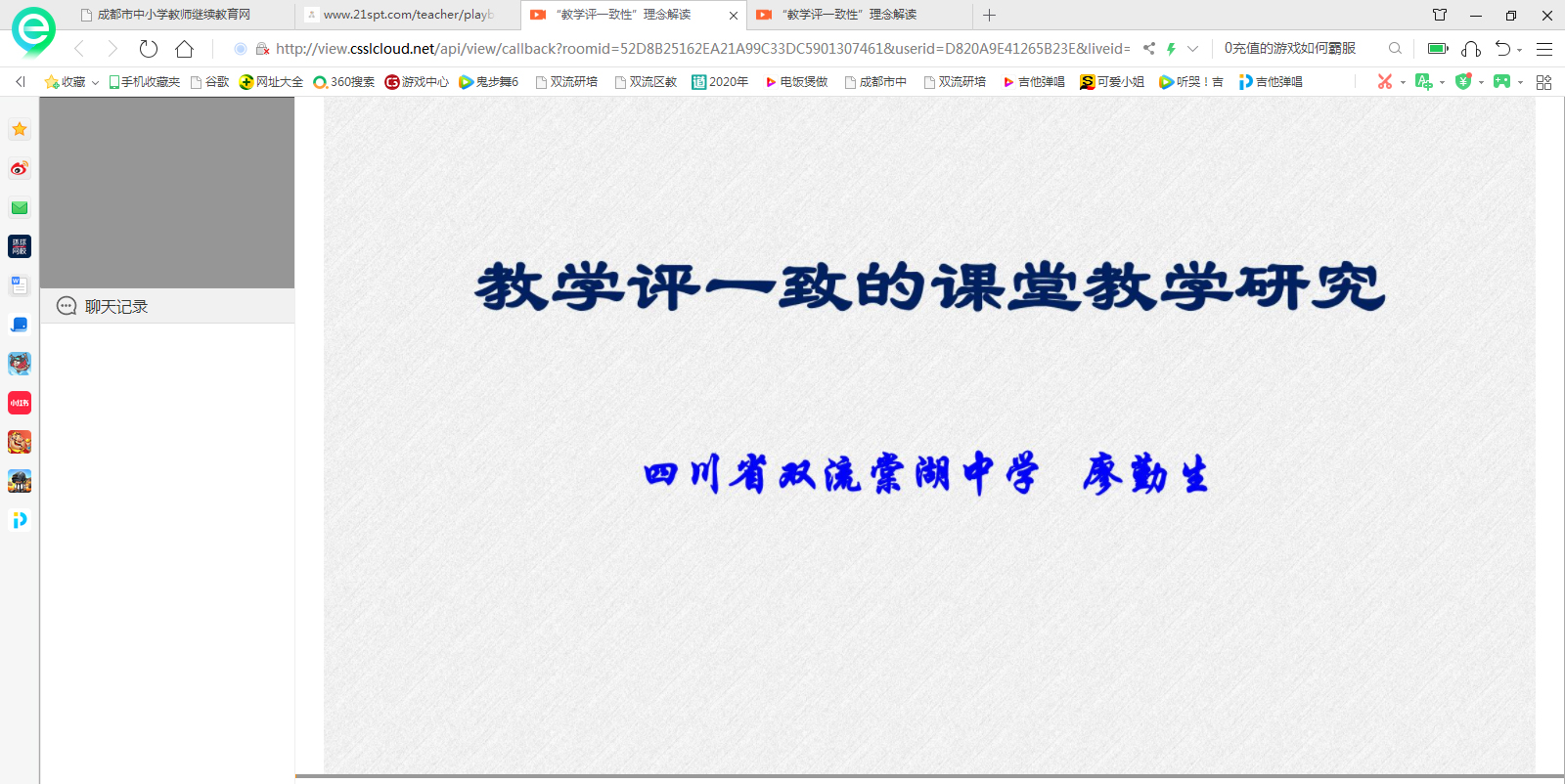The width and height of the screenshot is (1565, 784).
Task: Expand the address bar dropdown chevron
Action: coord(1192,49)
